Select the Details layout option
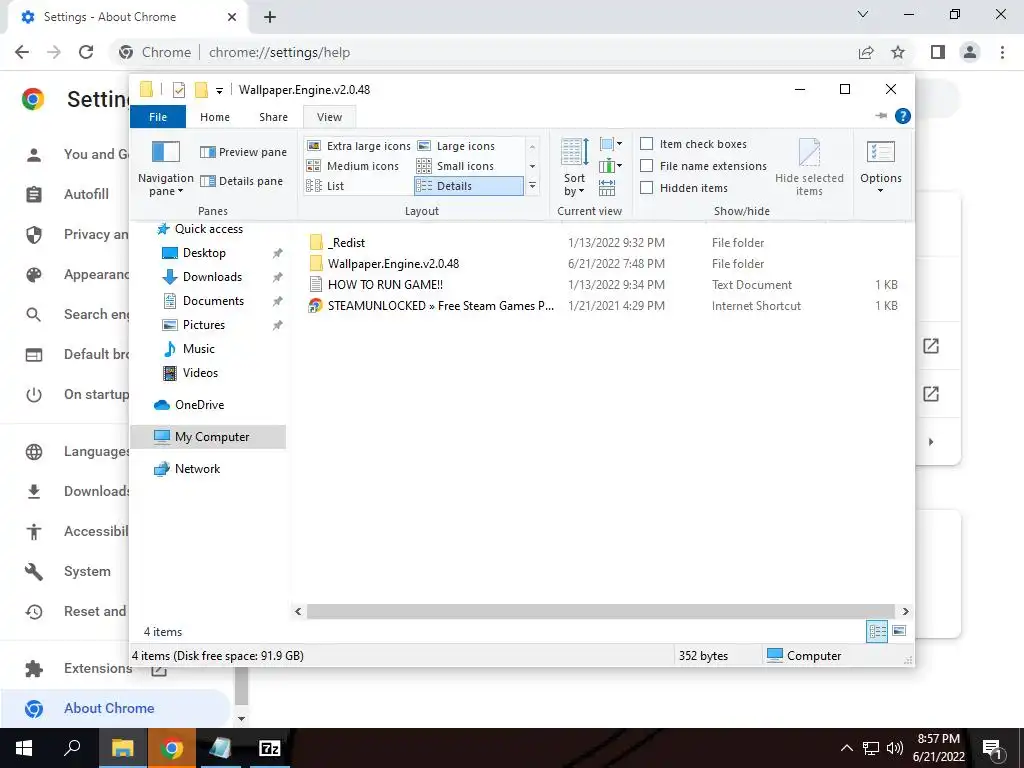The height and width of the screenshot is (768, 1024). 469,186
